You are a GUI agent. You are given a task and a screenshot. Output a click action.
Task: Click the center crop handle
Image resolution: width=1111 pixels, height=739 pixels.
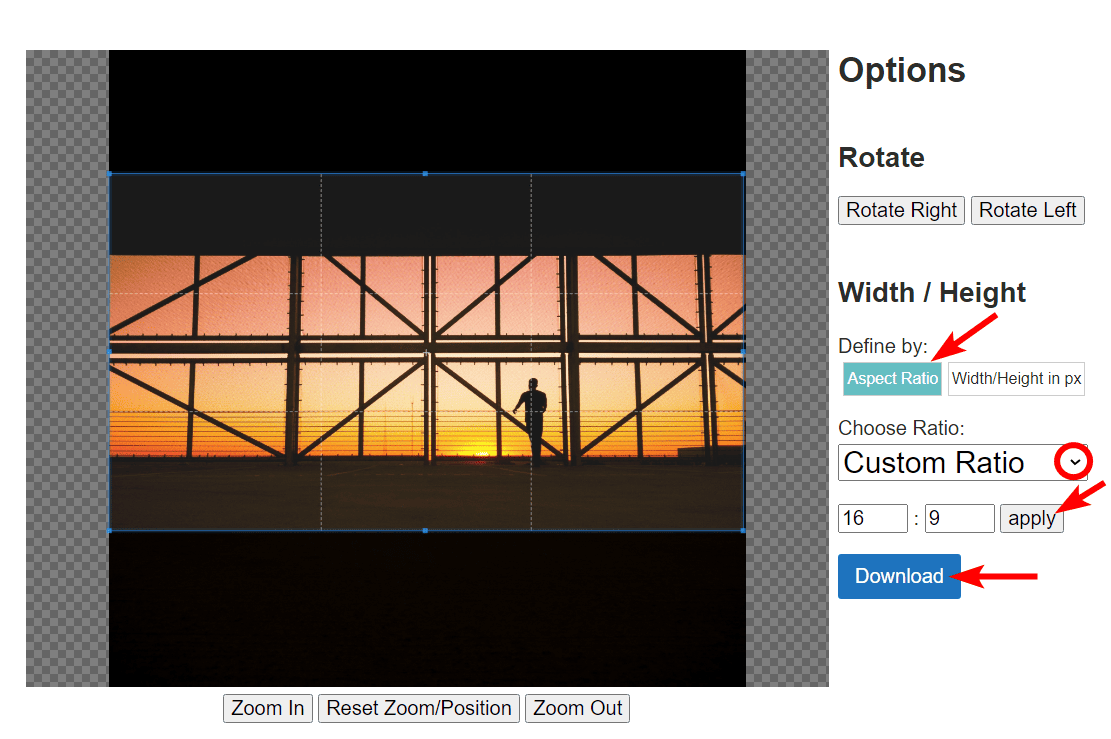(x=425, y=350)
